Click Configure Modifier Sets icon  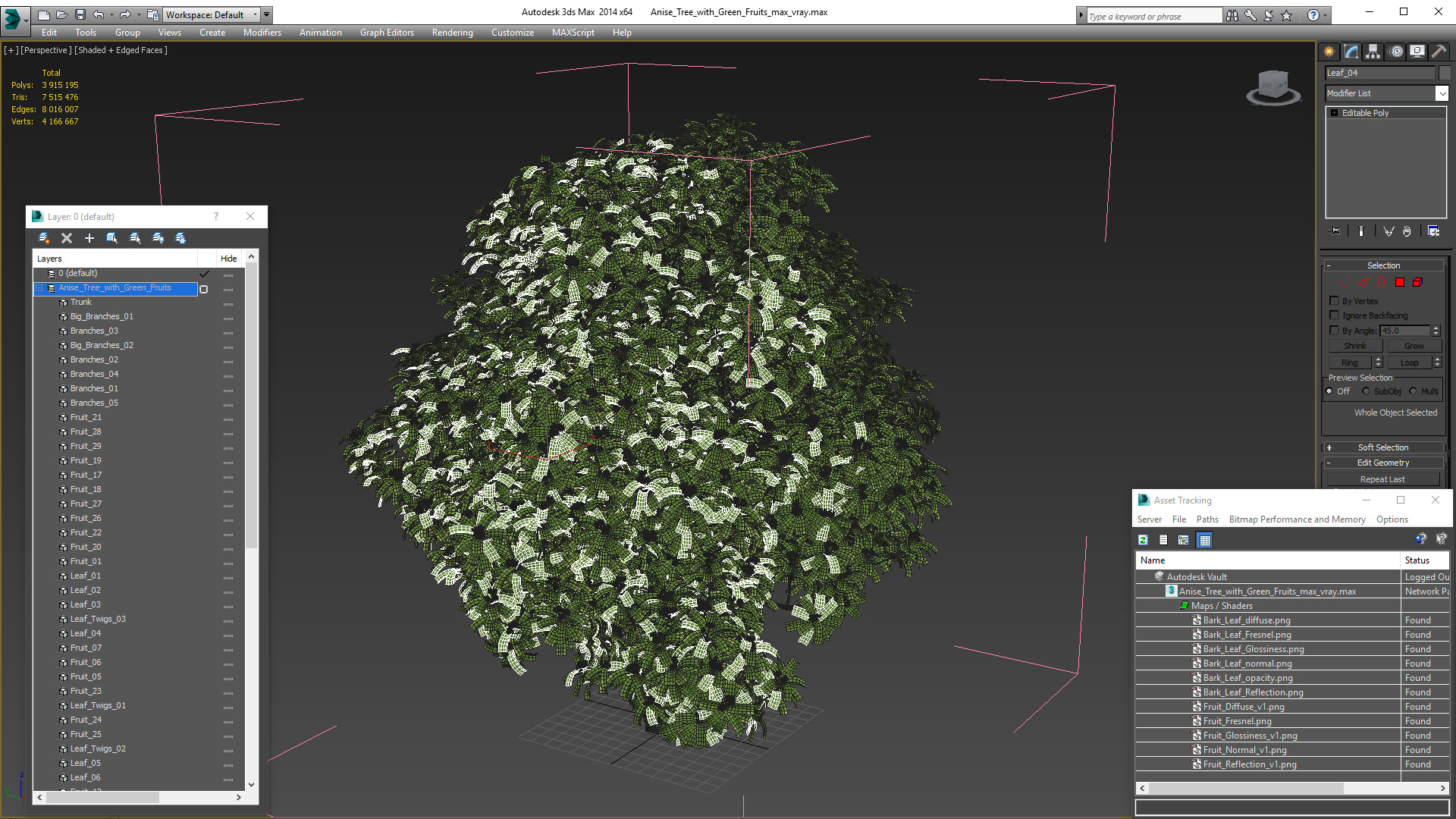click(1433, 231)
